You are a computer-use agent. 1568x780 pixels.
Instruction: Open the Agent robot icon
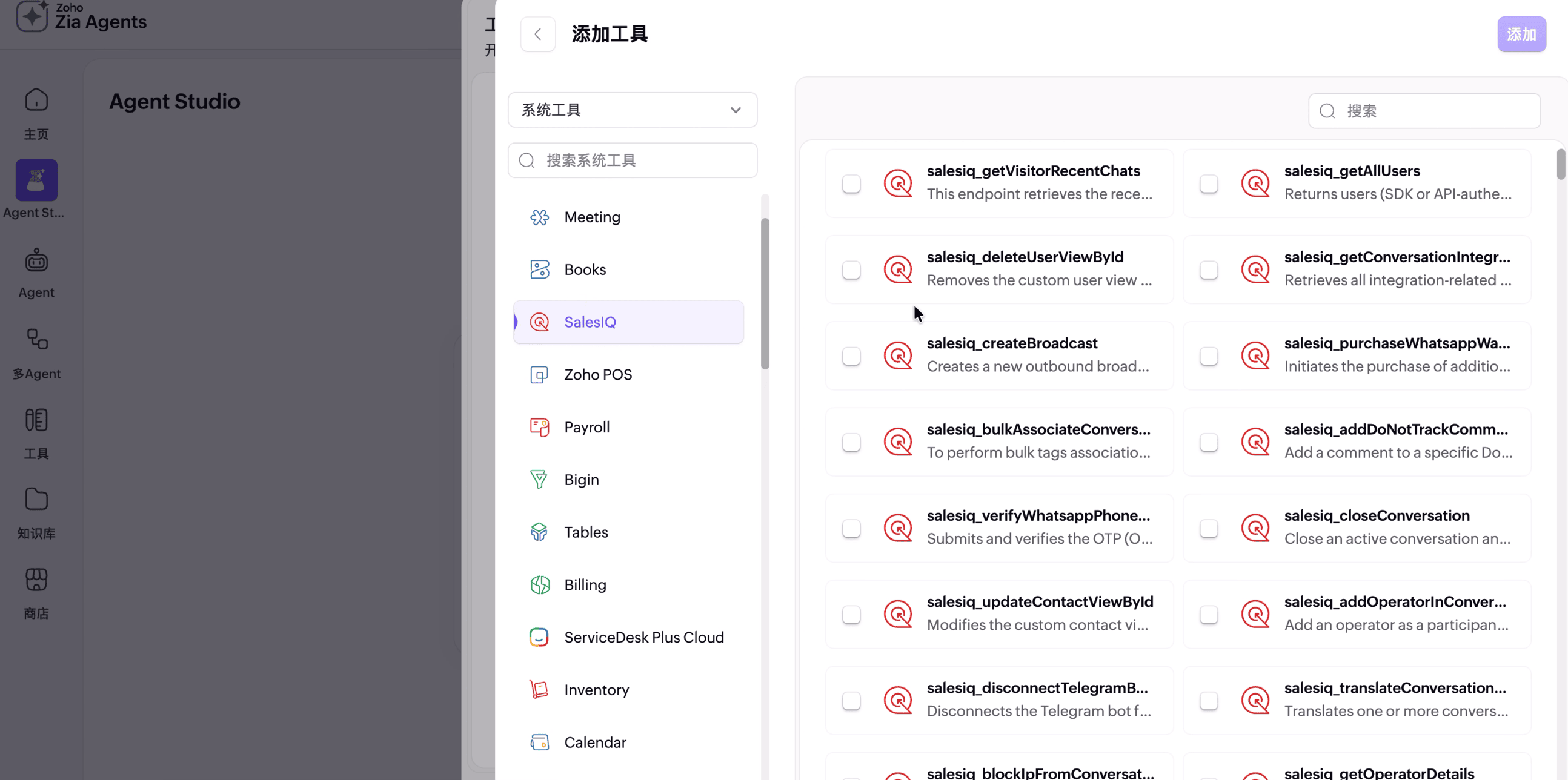click(36, 260)
